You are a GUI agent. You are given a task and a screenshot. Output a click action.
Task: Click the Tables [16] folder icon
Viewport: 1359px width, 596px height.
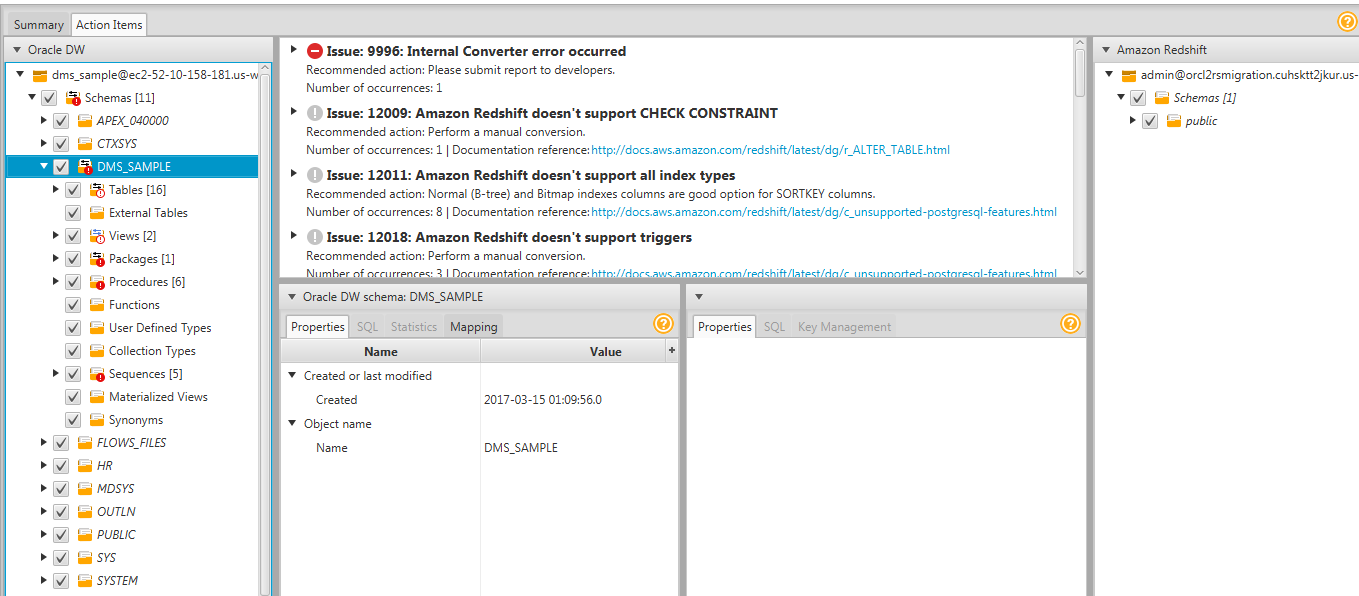point(97,190)
